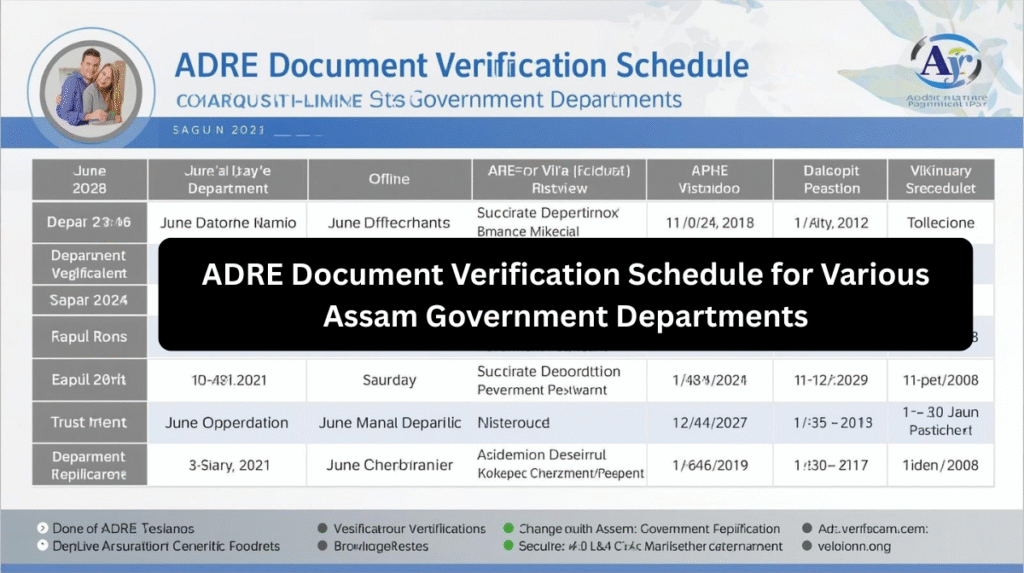Viewport: 1024px width, 573px height.
Task: Click the 10-481.2021 cell
Action: pyautogui.click(x=229, y=380)
